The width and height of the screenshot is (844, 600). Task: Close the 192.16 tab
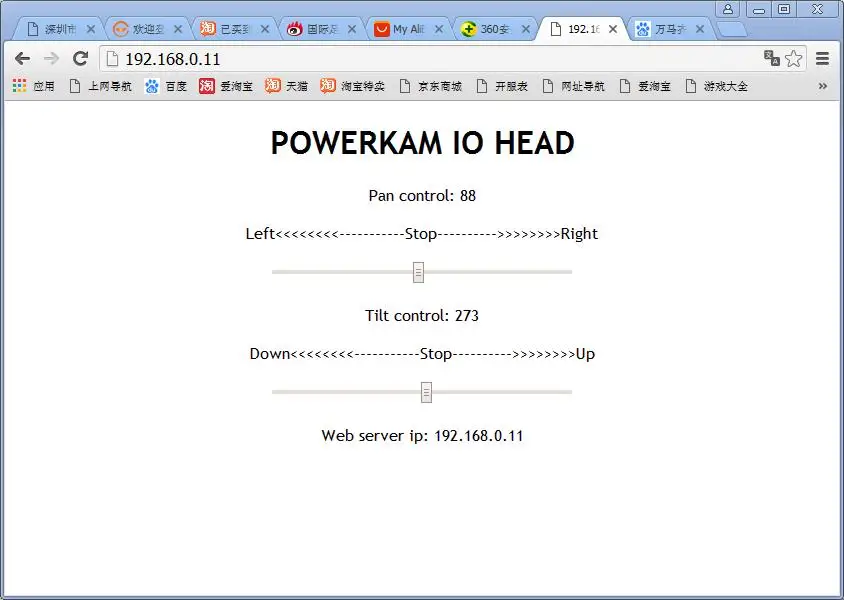613,29
